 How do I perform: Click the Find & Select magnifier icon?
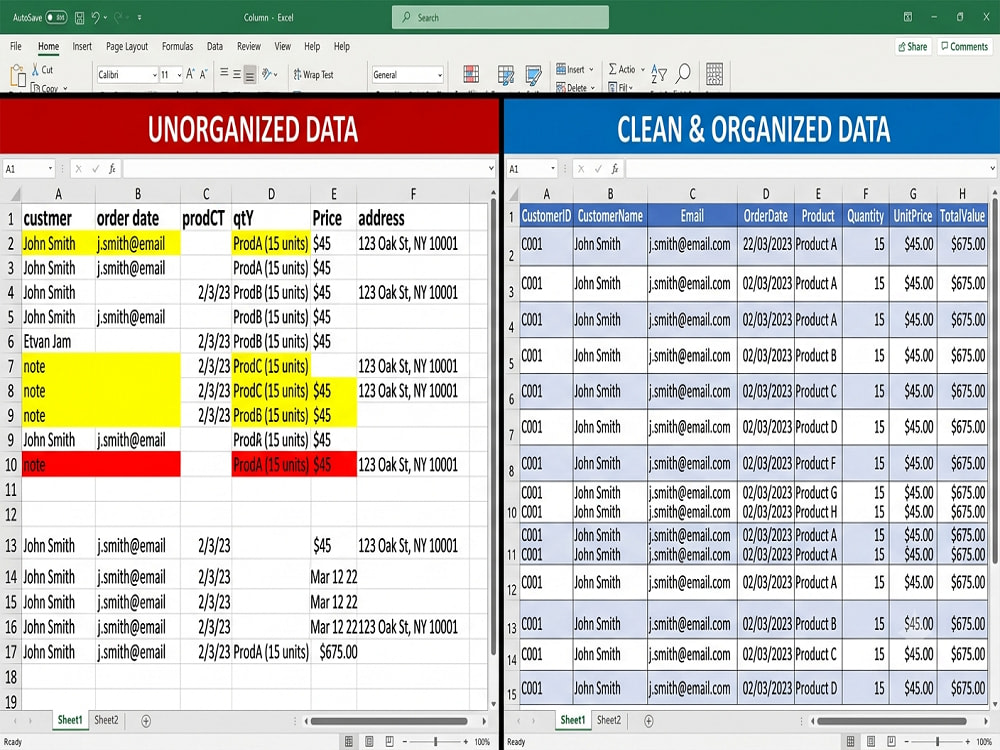click(683, 74)
